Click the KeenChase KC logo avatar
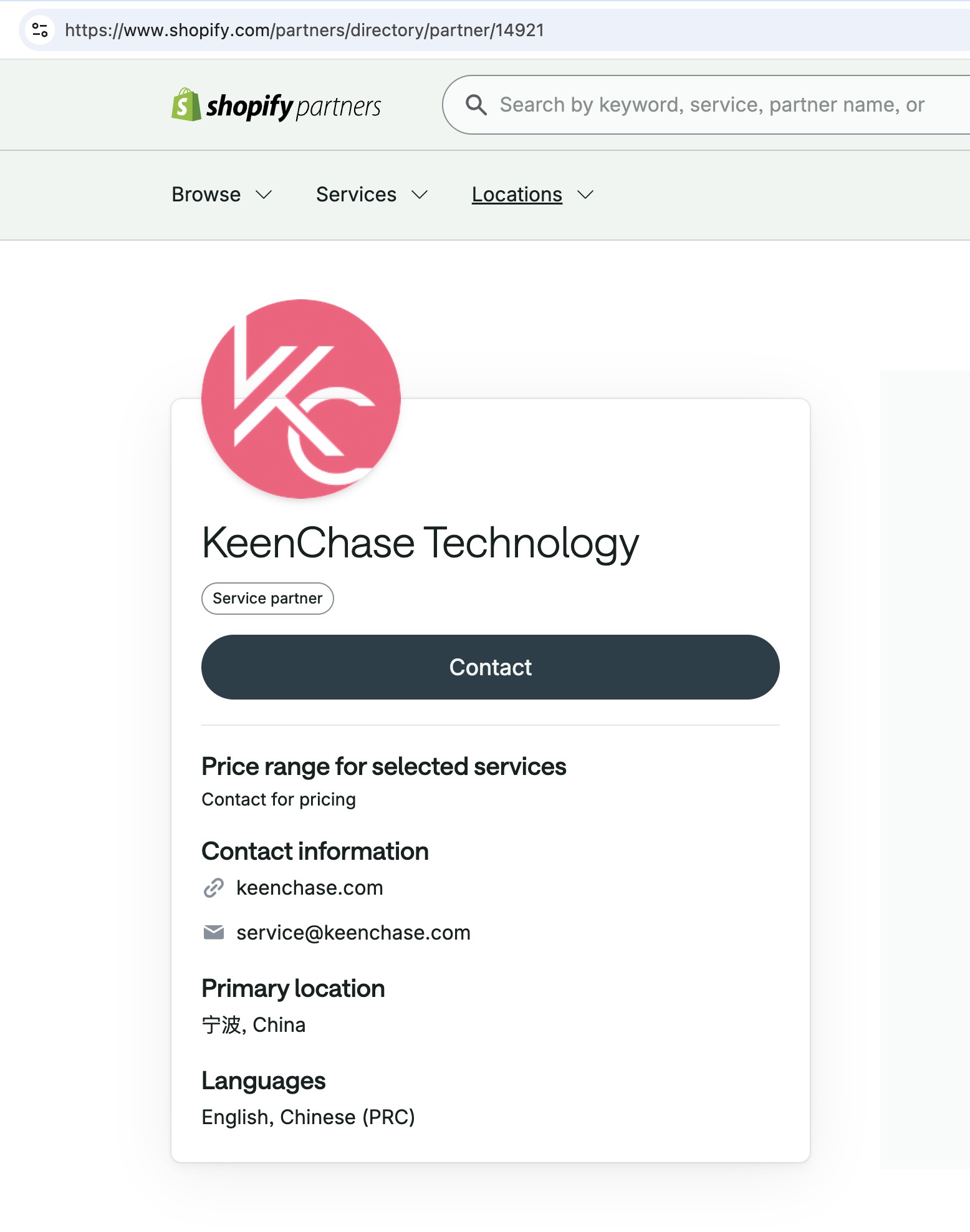 coord(301,399)
